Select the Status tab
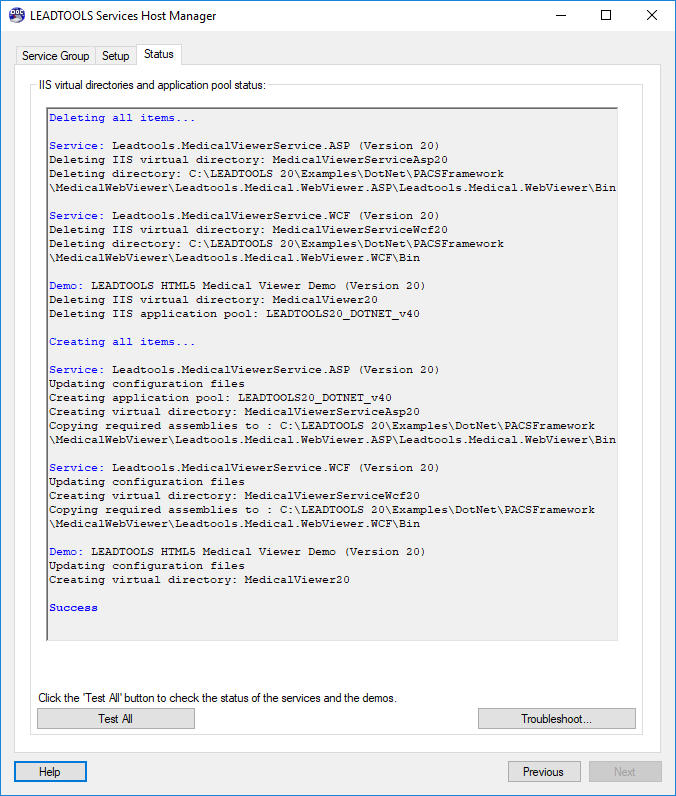Screen dimensions: 676x796 pos(159,54)
